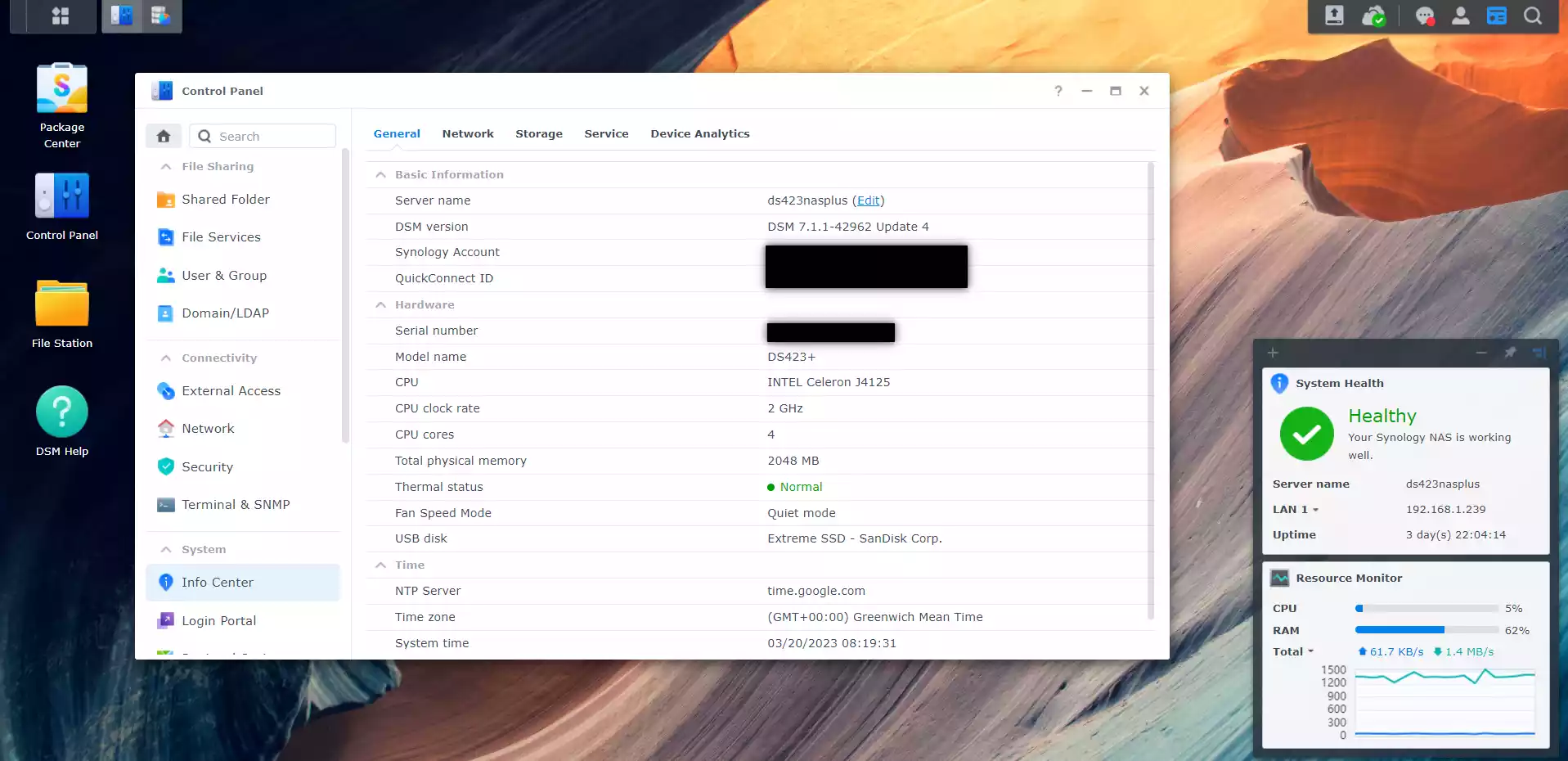
Task: Switch to the Network tab
Action: coord(468,133)
